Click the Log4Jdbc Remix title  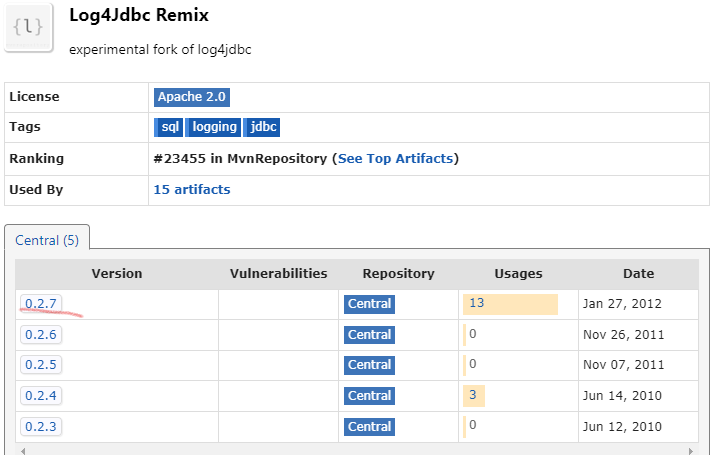coord(139,15)
